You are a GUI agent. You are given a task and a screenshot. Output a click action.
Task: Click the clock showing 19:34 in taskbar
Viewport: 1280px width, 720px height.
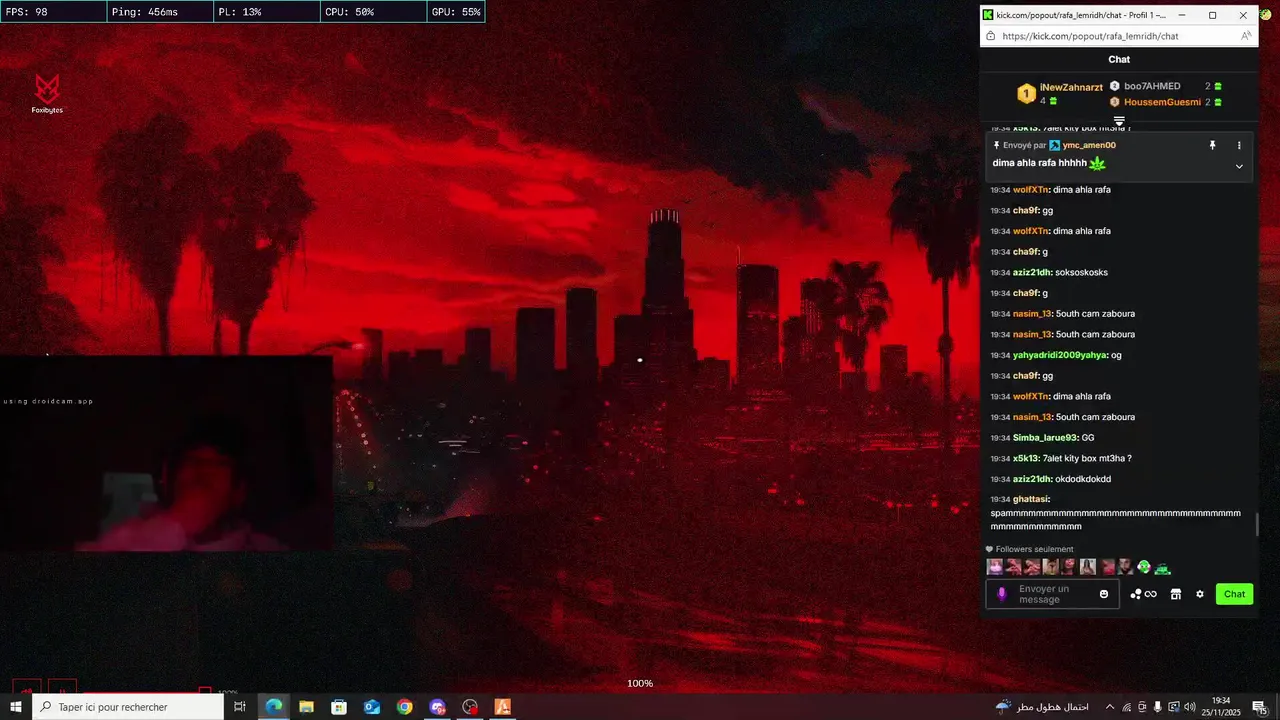pyautogui.click(x=1221, y=701)
